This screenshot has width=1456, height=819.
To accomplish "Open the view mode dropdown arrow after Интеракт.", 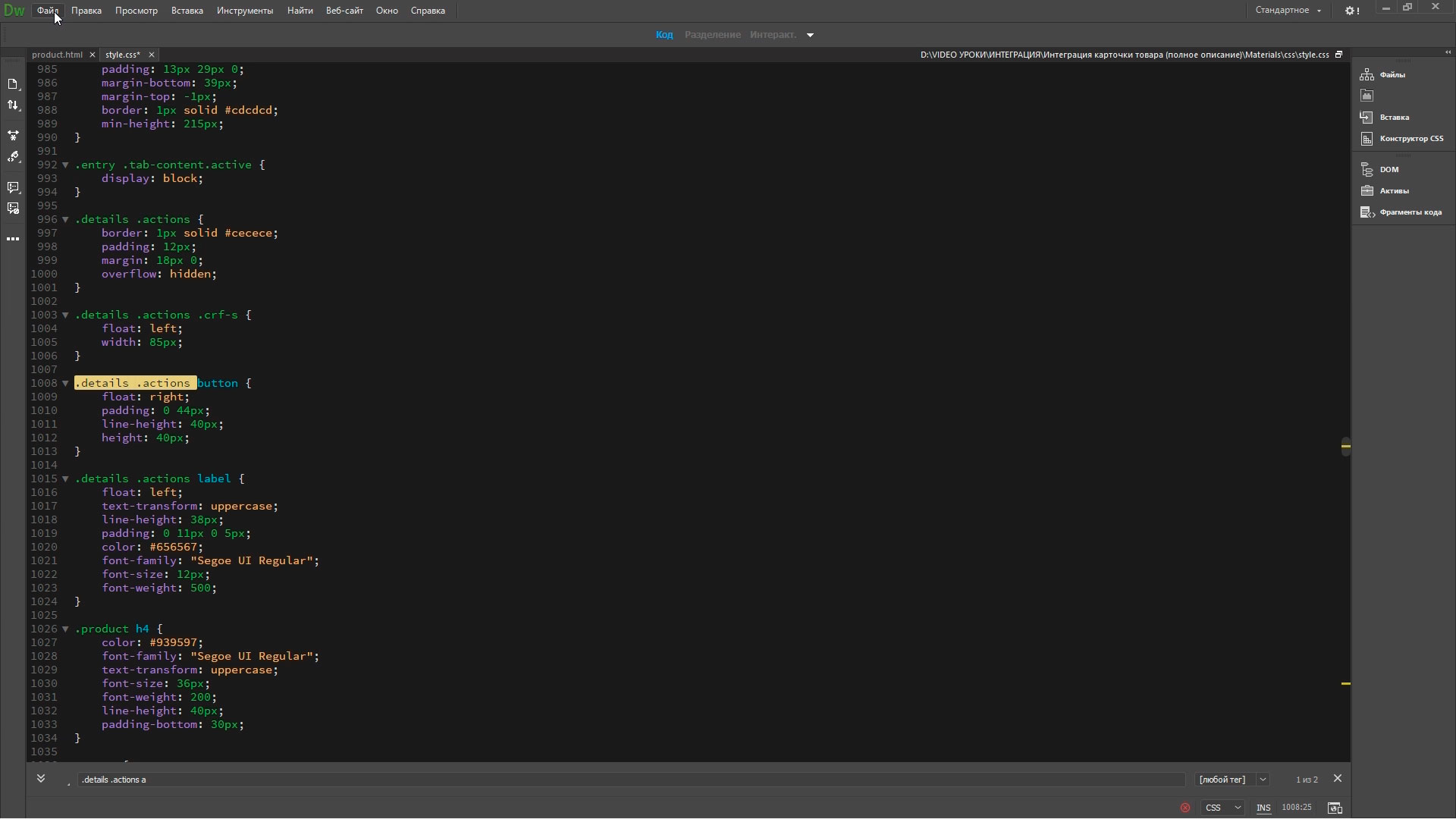I will click(810, 35).
